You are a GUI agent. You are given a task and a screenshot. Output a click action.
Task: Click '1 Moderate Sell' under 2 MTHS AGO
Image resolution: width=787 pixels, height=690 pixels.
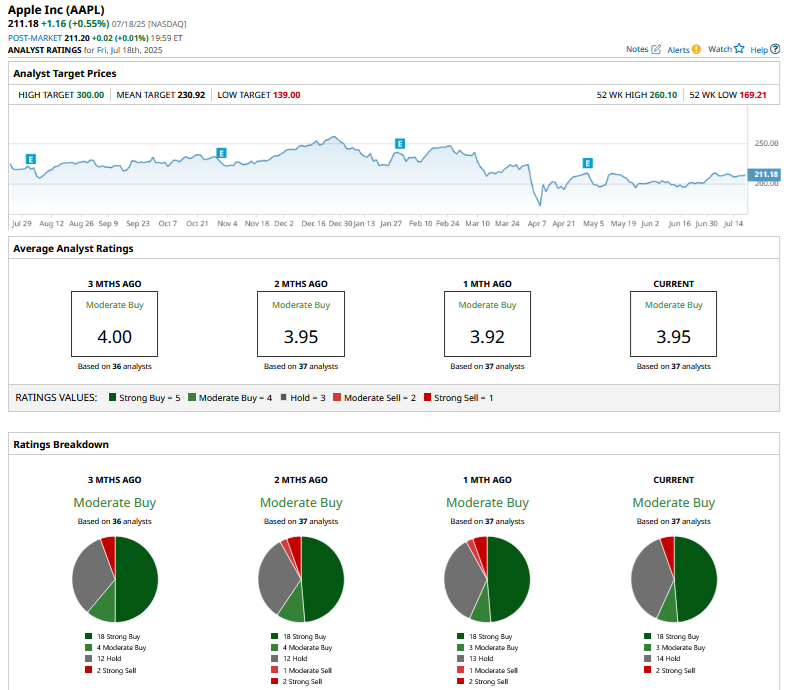(x=307, y=670)
